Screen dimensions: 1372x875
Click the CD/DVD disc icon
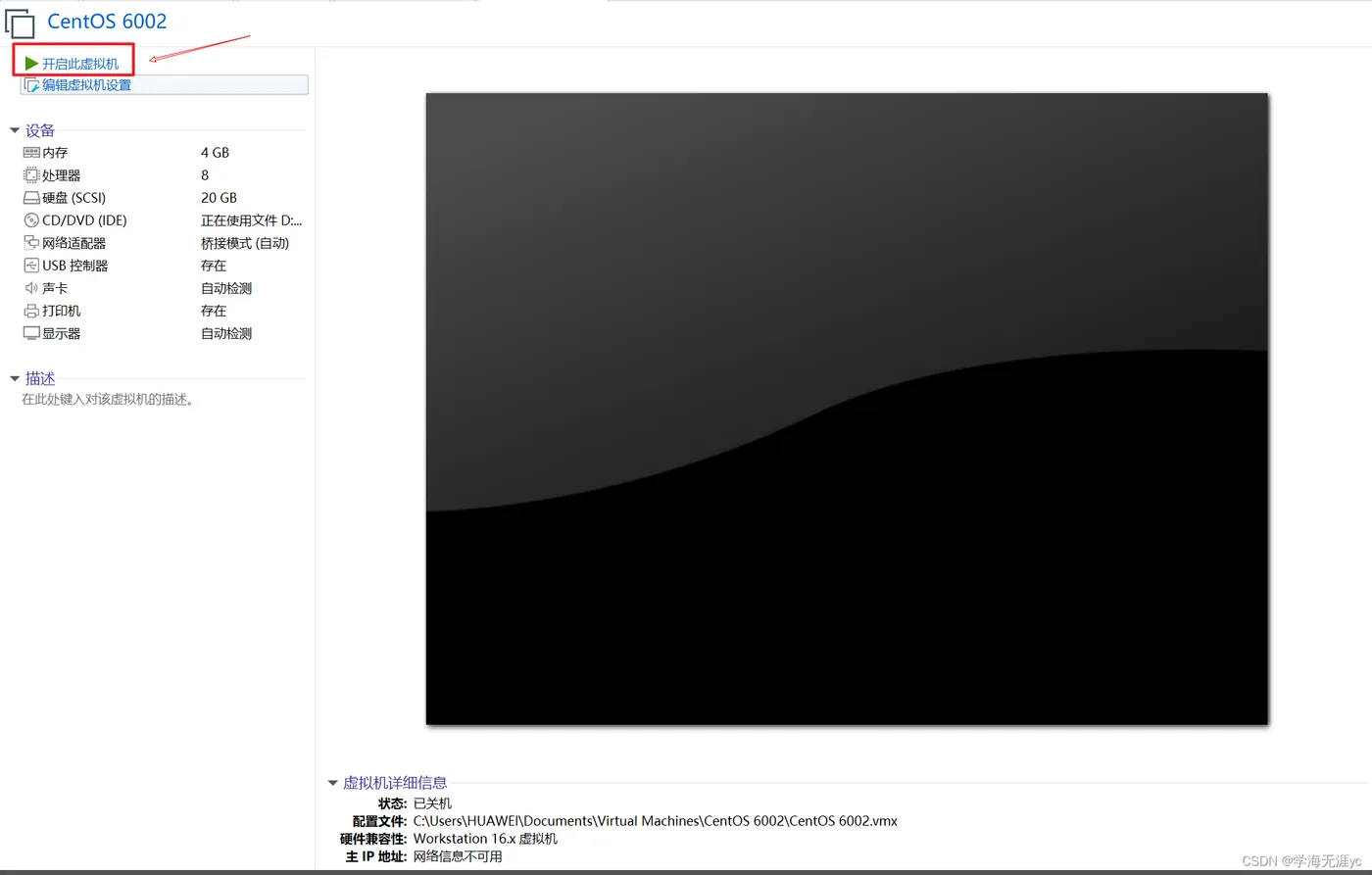coord(31,220)
